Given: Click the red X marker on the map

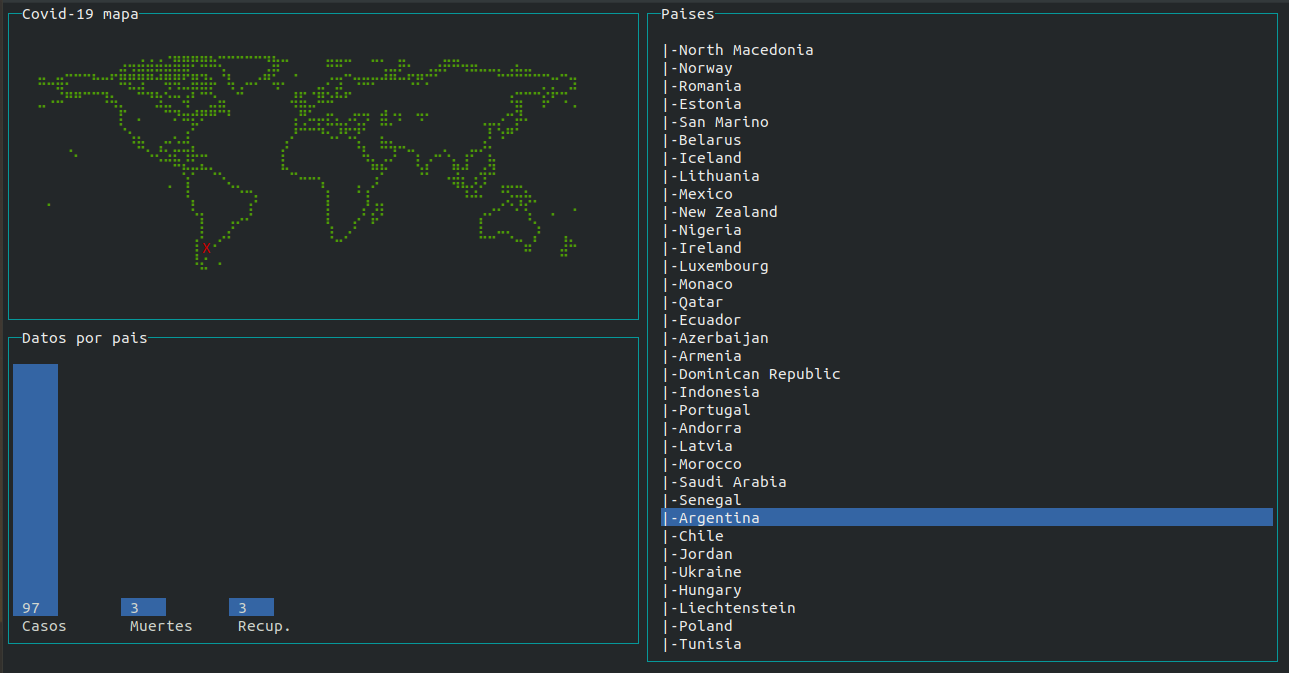Looking at the screenshot, I should (206, 245).
